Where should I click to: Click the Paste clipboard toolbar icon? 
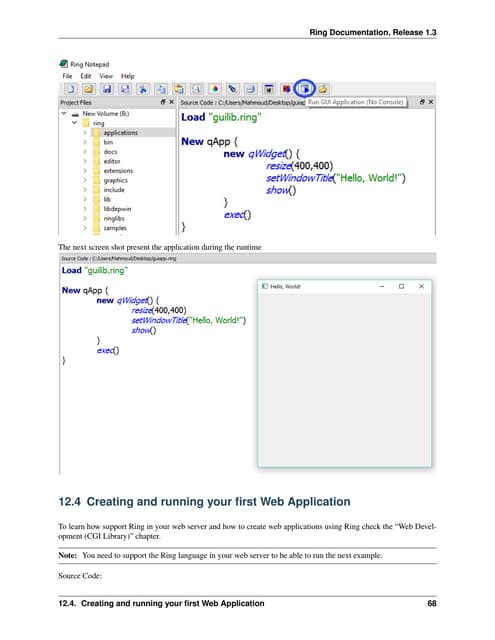[x=179, y=89]
